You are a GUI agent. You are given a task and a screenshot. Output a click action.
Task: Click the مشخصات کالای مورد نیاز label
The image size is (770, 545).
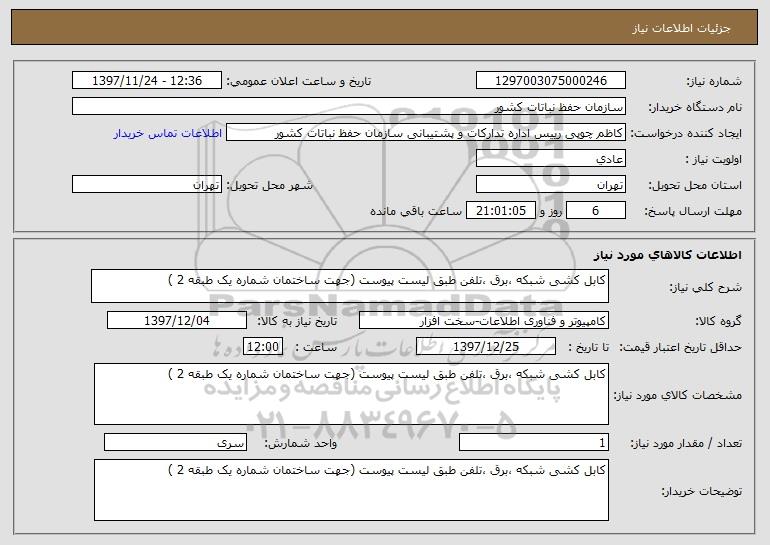[678, 395]
